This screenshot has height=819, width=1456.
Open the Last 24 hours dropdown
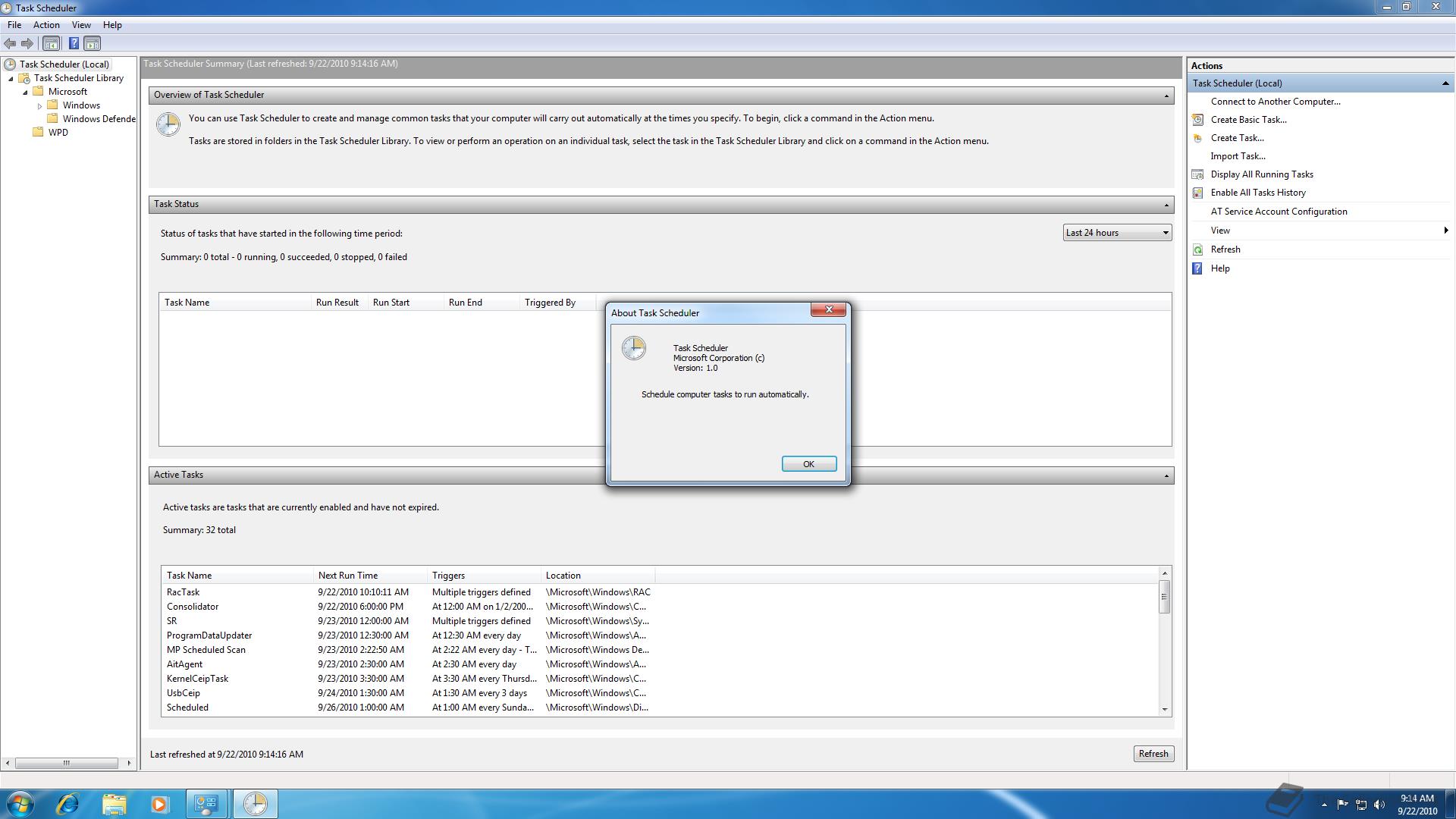point(1117,233)
